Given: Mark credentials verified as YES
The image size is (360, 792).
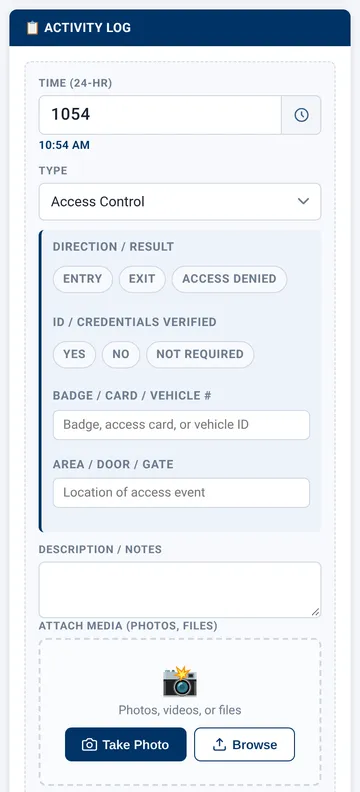Looking at the screenshot, I should pyautogui.click(x=74, y=354).
